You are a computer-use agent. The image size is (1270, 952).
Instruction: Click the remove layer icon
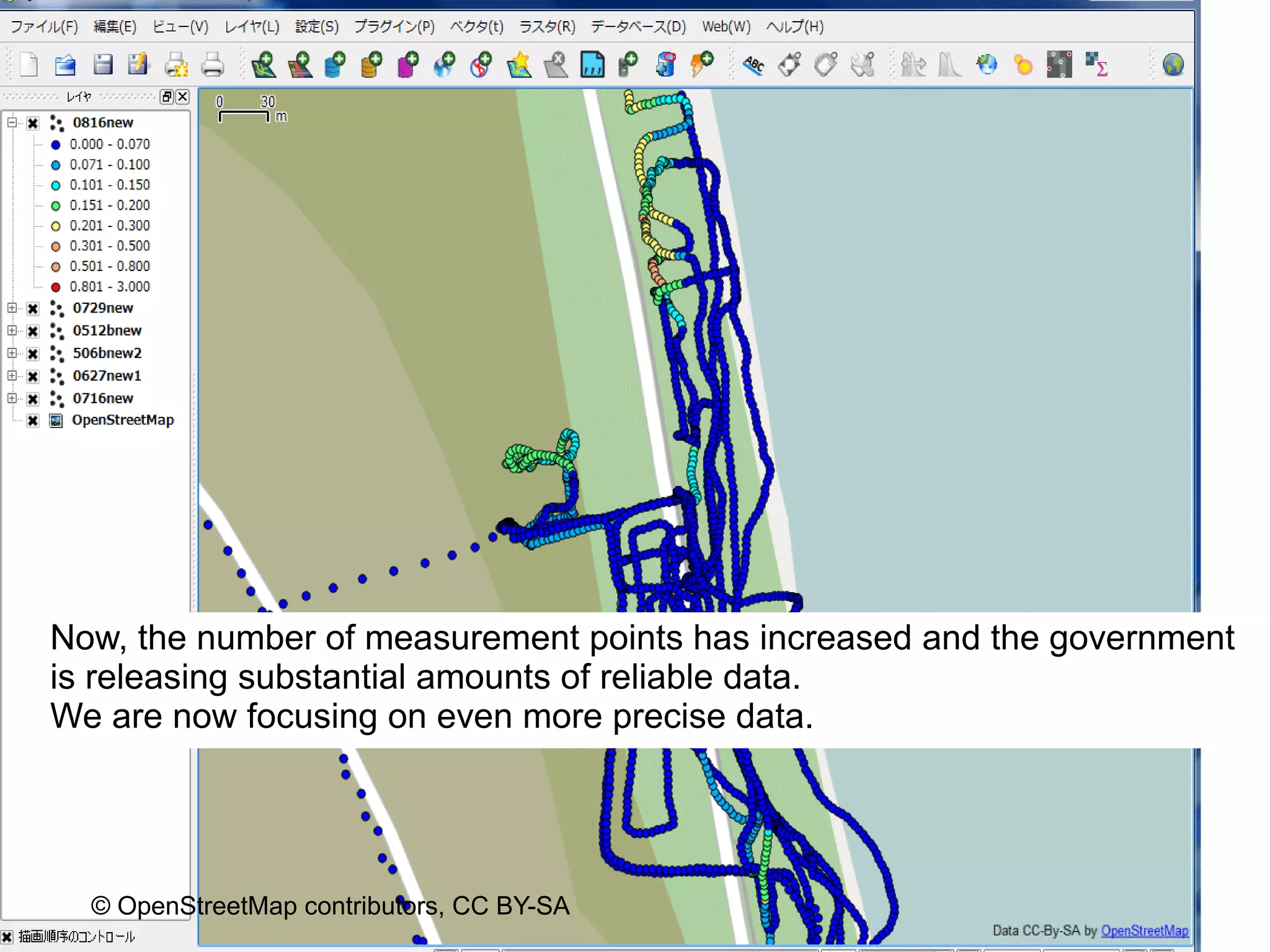coord(556,65)
